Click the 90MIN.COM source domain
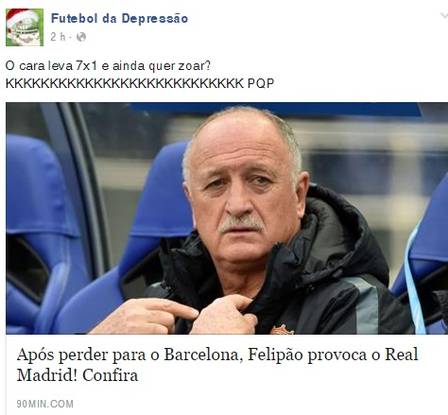The width and height of the screenshot is (448, 415). tap(45, 404)
